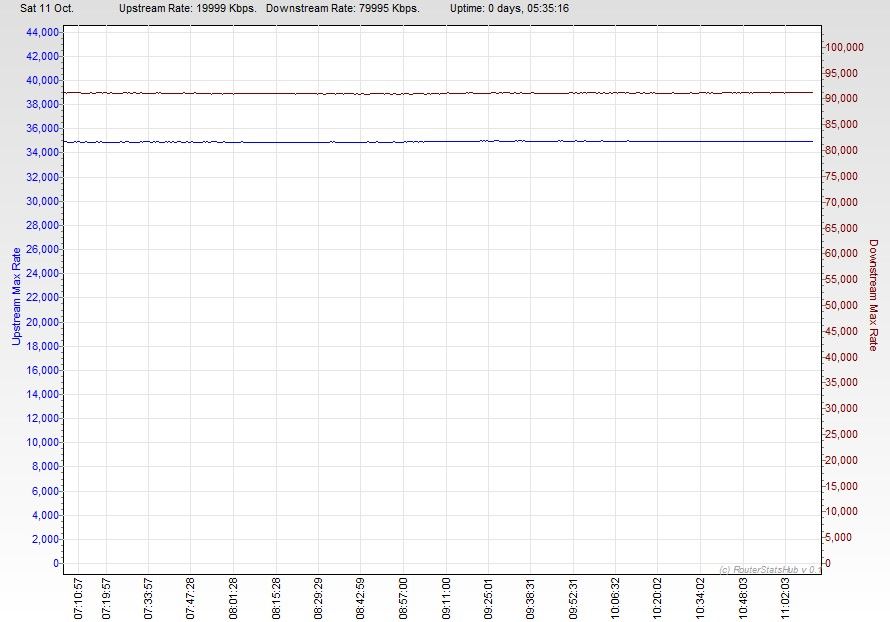Click the 'Sat 11 Oct.' date text
This screenshot has width=890, height=622.
point(47,9)
